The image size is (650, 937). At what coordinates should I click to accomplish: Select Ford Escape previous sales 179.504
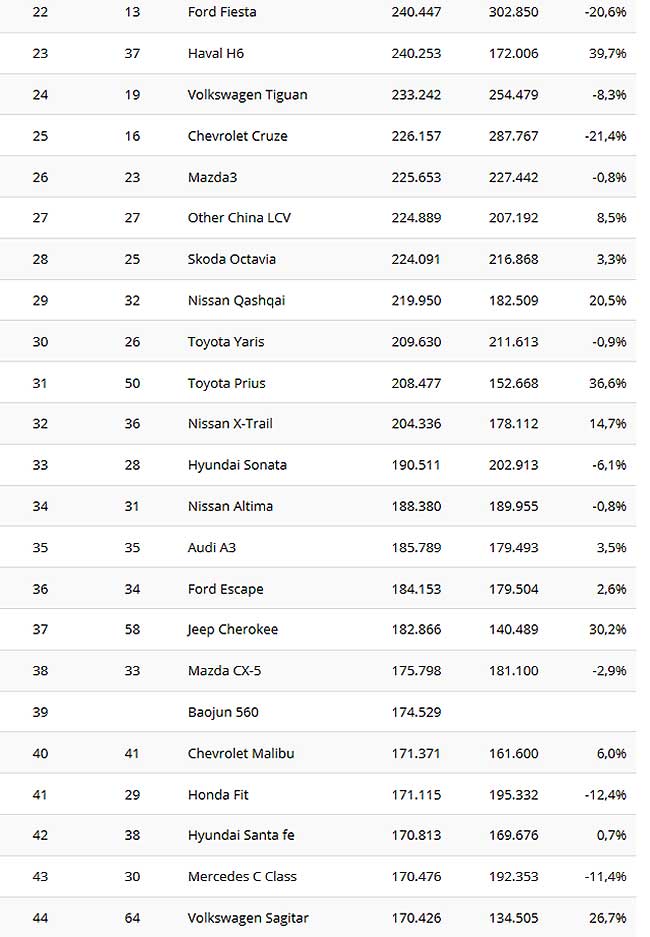tap(513, 589)
